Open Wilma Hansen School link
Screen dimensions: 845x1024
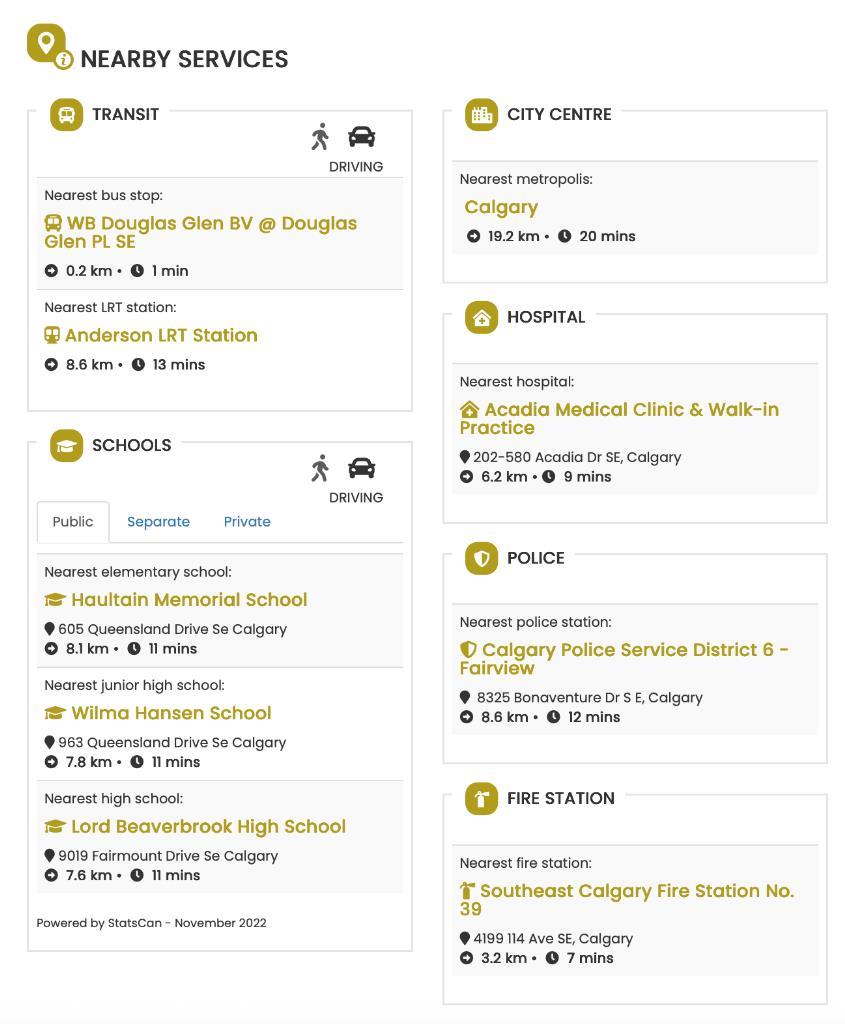pyautogui.click(x=170, y=713)
